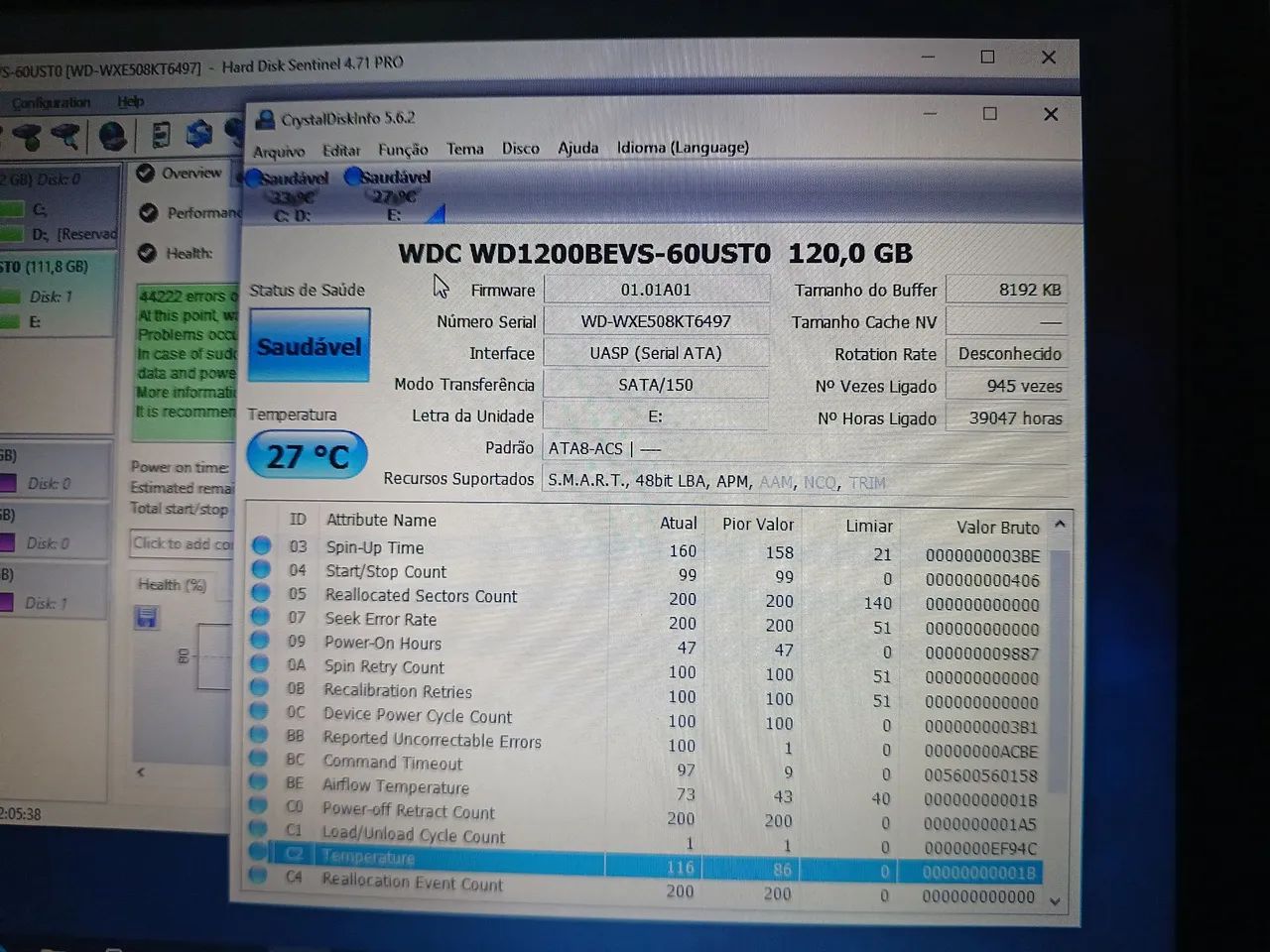Click the 945 vezes power-on count field
The width and height of the screenshot is (1270, 952).
pos(1006,386)
